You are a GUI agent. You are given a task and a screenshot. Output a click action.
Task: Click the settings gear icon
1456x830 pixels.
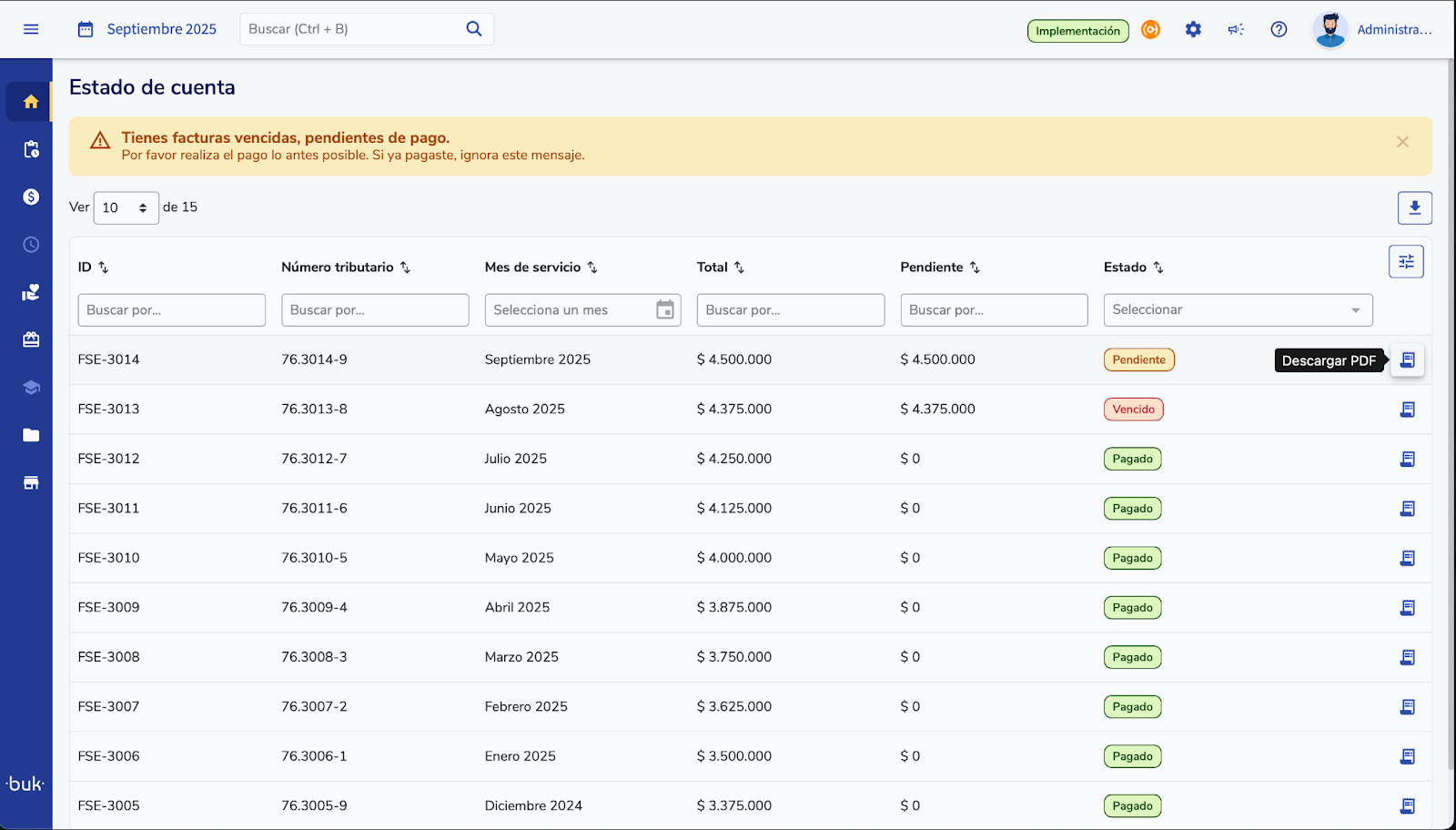(x=1193, y=29)
